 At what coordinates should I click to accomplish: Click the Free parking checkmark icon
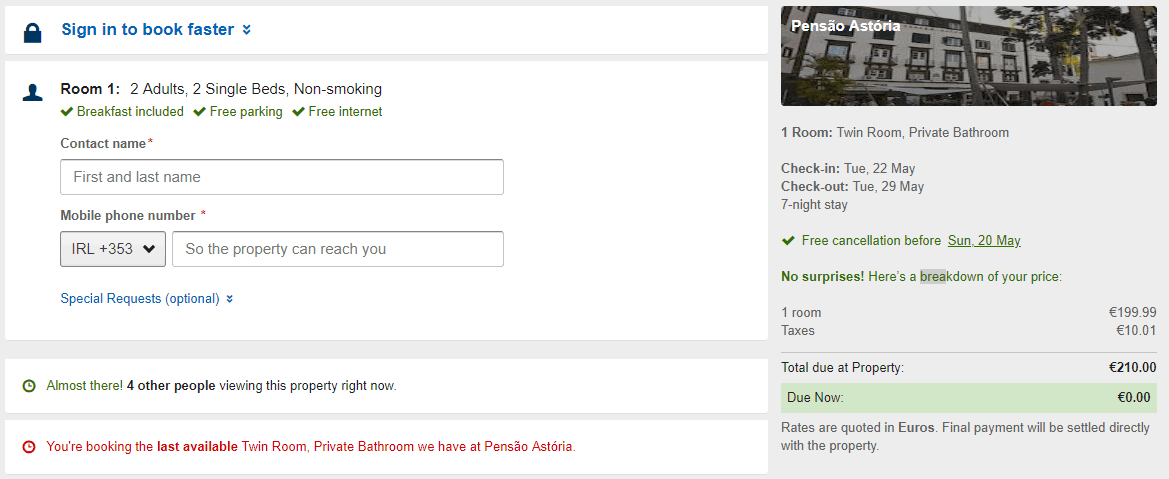point(200,111)
